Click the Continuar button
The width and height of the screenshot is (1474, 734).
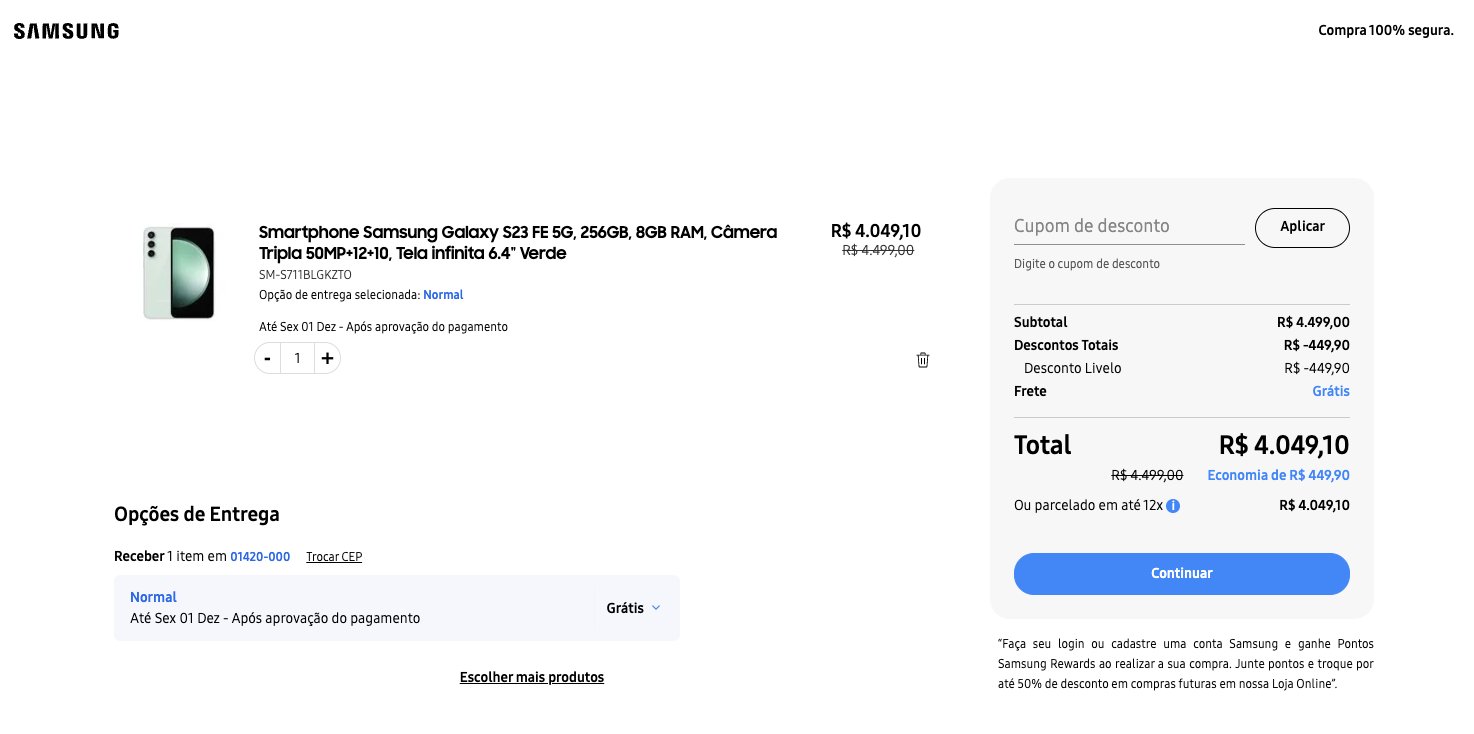[x=1182, y=574]
